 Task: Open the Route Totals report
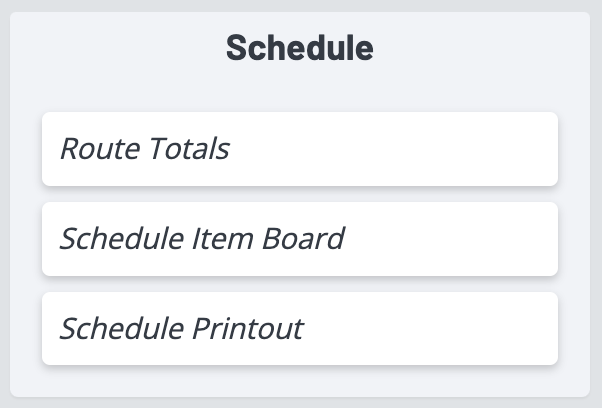(x=299, y=149)
